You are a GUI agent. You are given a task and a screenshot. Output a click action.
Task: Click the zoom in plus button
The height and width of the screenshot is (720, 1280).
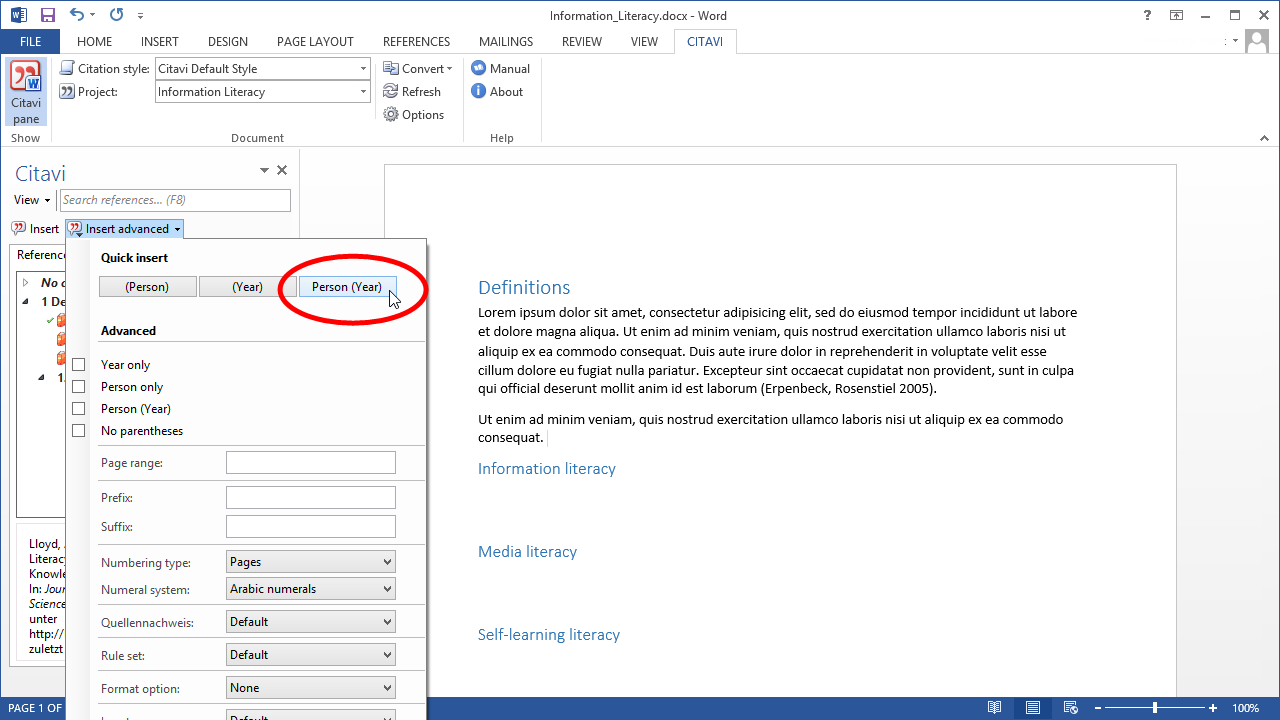[1213, 708]
